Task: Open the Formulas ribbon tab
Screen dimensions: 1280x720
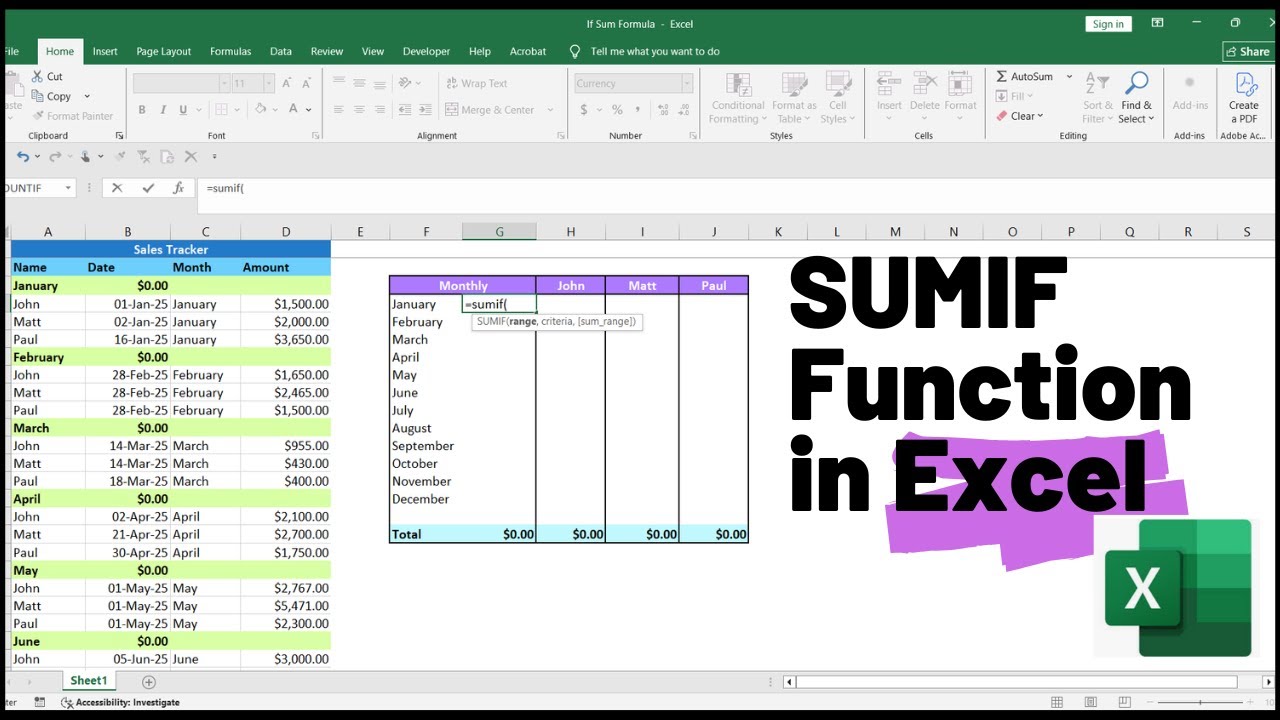Action: 230,51
